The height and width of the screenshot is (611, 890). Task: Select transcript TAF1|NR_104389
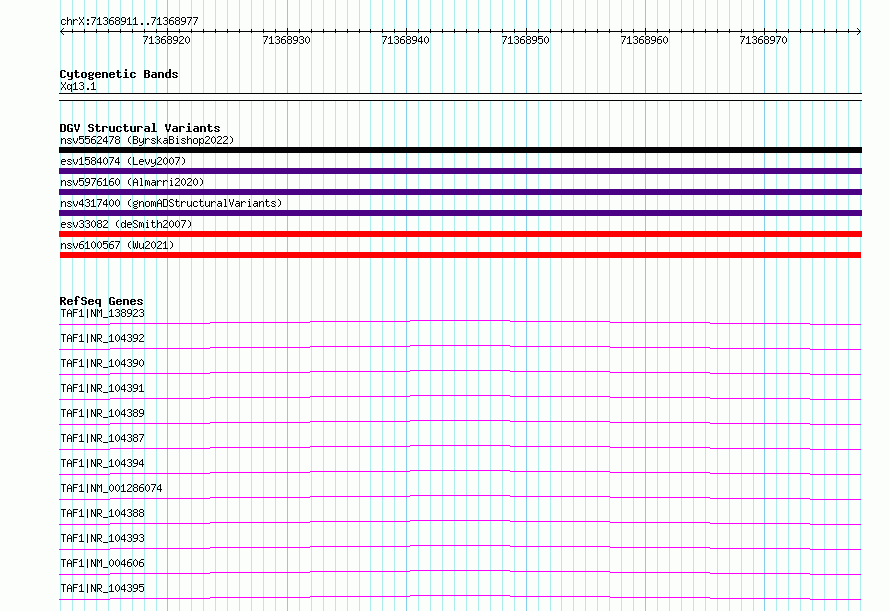point(102,413)
